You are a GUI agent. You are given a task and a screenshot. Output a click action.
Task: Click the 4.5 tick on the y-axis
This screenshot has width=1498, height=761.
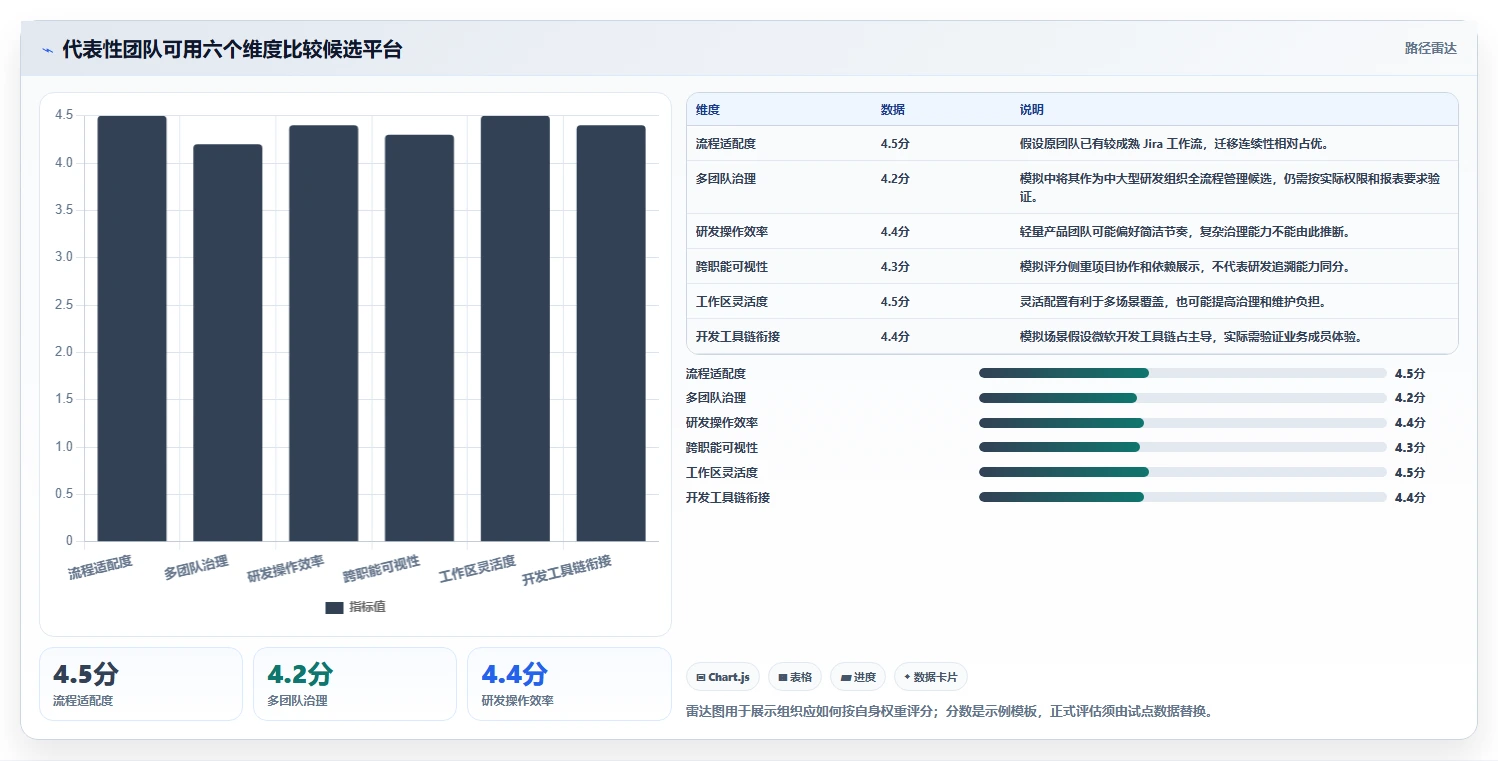tap(64, 116)
